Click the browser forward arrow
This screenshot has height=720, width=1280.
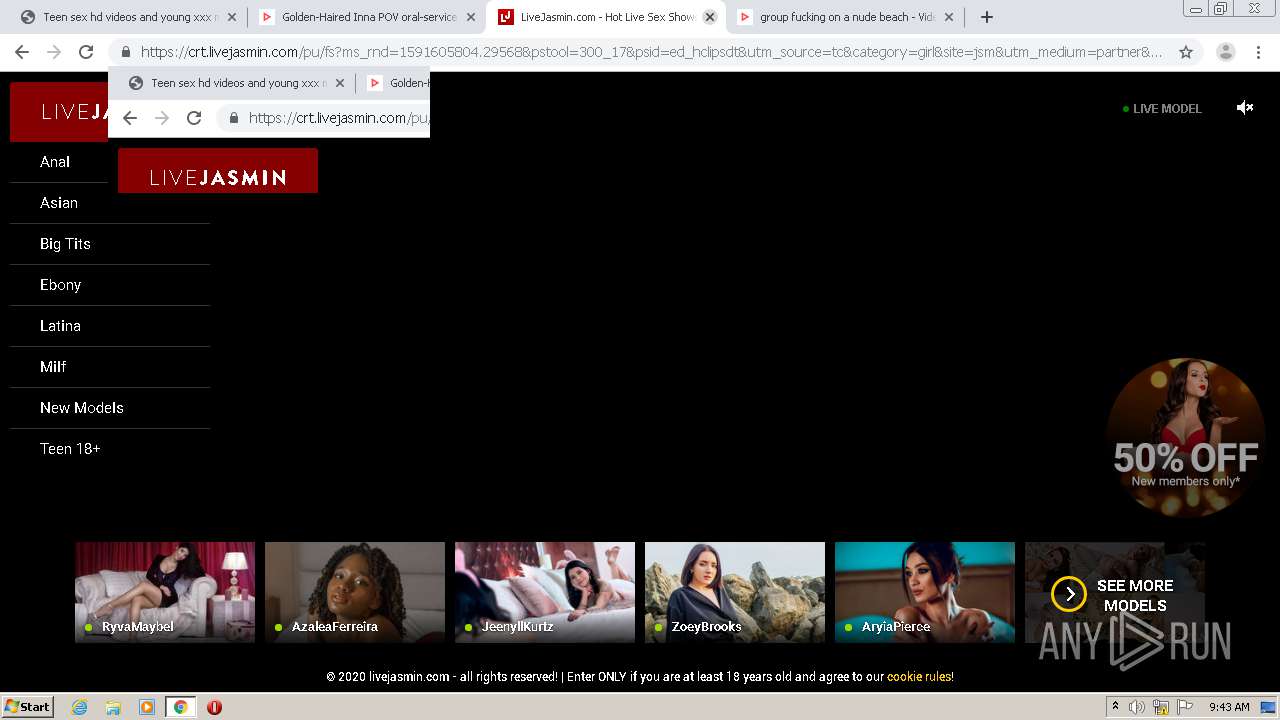(54, 52)
